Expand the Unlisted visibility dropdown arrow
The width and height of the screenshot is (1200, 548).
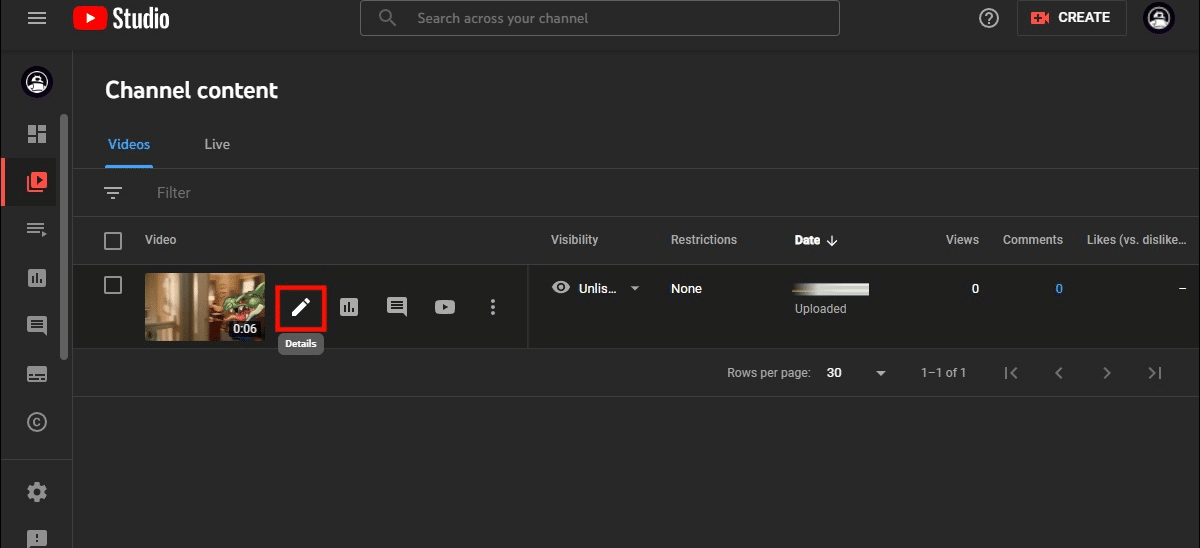pos(634,288)
